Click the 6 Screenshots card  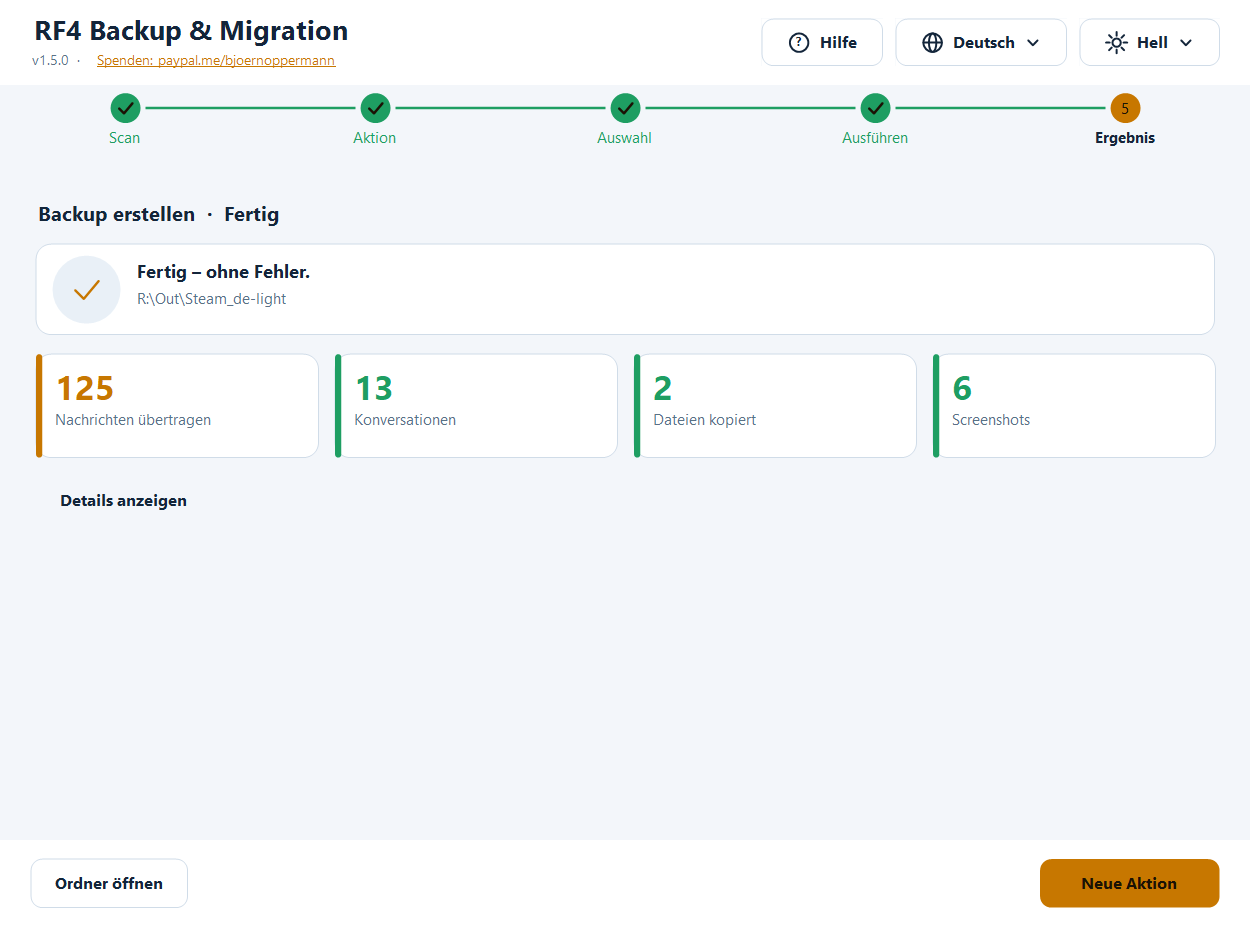tap(1074, 406)
